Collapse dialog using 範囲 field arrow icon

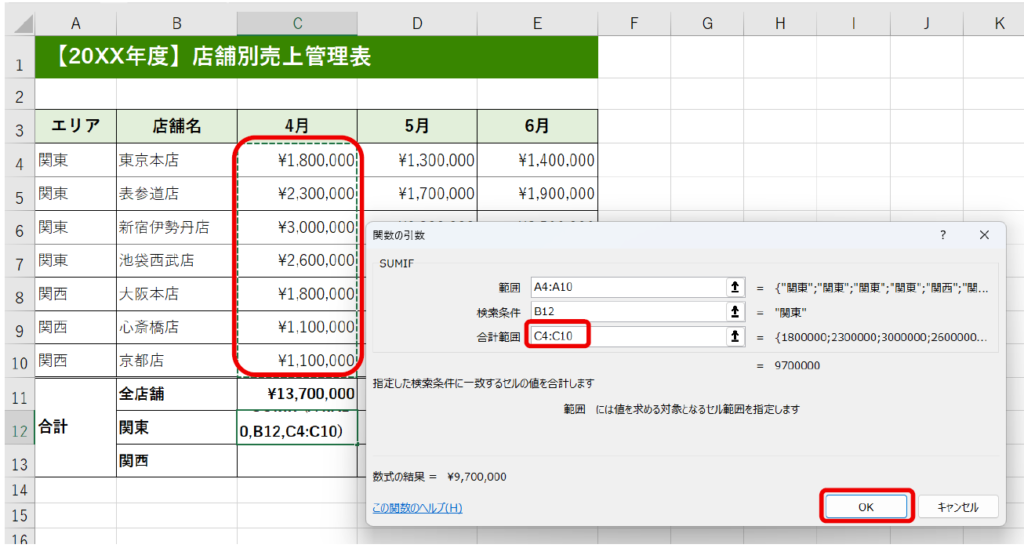point(736,287)
